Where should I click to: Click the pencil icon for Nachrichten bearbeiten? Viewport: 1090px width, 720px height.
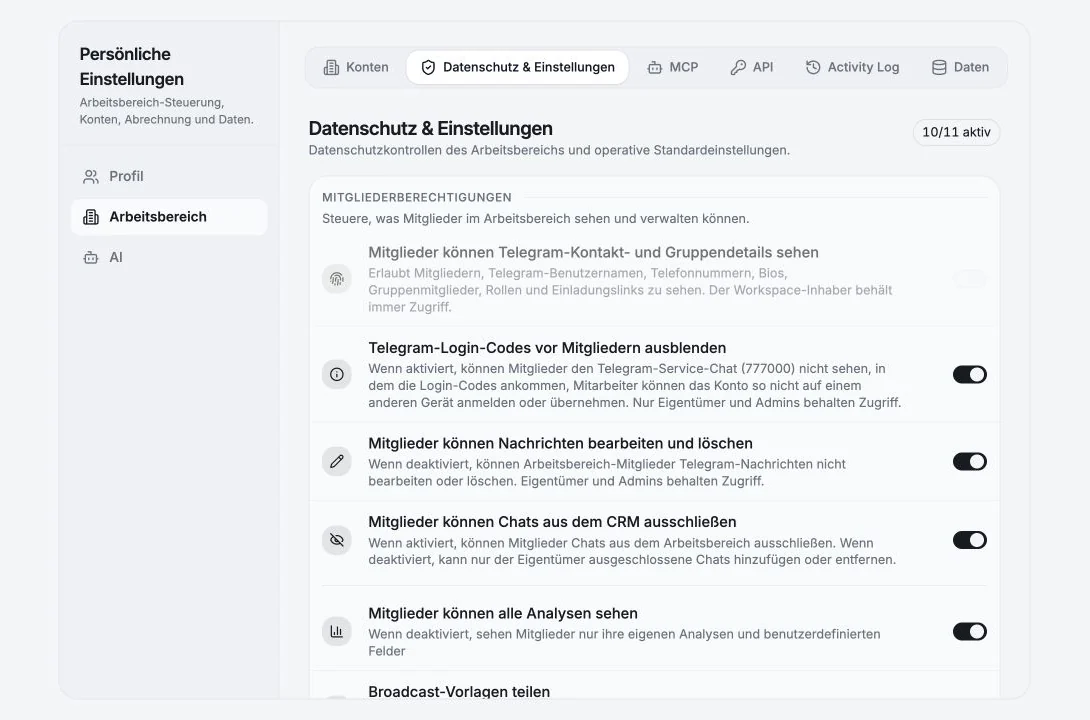tap(336, 461)
